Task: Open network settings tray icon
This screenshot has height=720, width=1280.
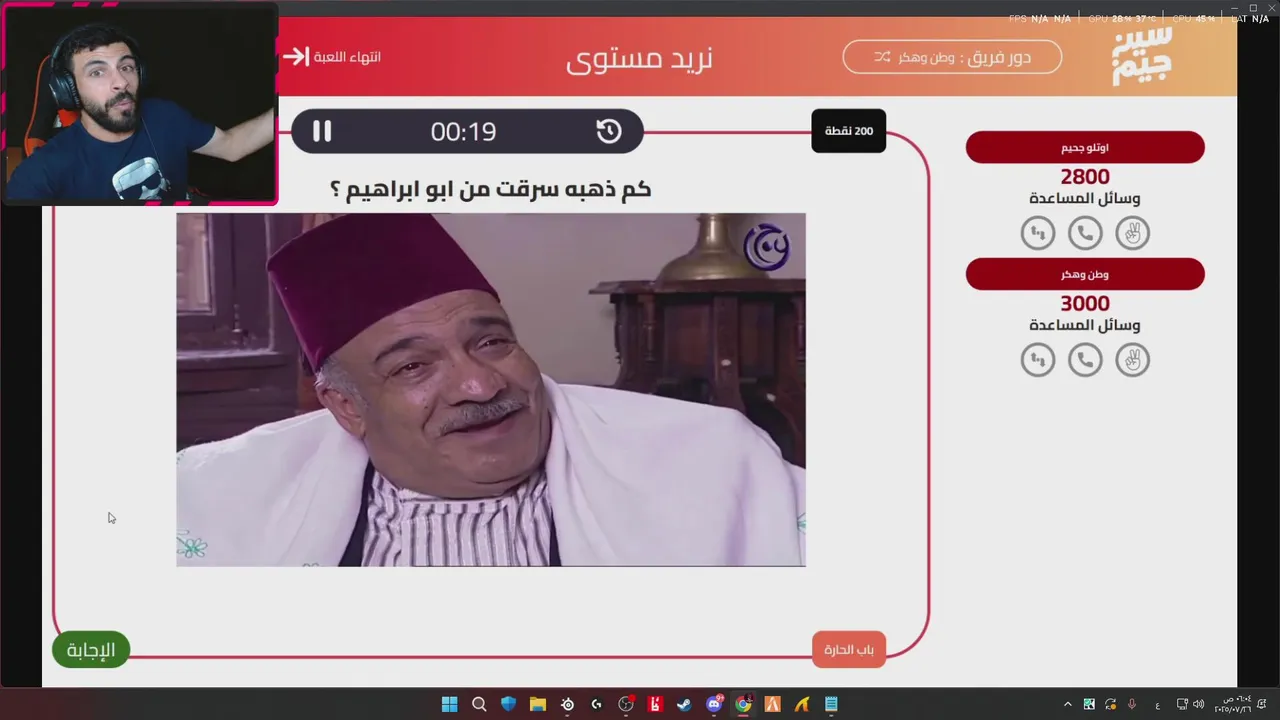Action: 1182,704
